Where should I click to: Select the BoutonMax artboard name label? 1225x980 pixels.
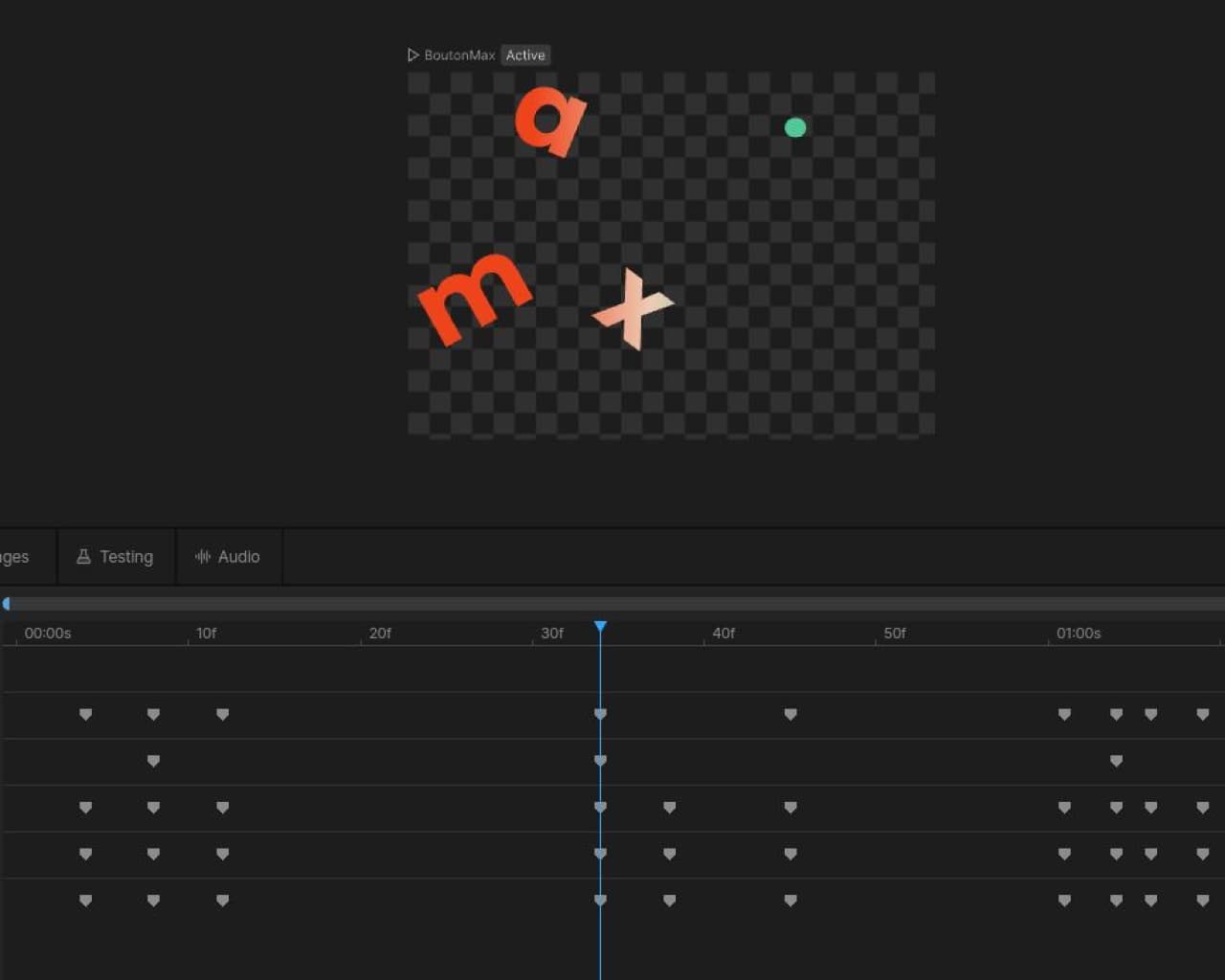pos(459,56)
